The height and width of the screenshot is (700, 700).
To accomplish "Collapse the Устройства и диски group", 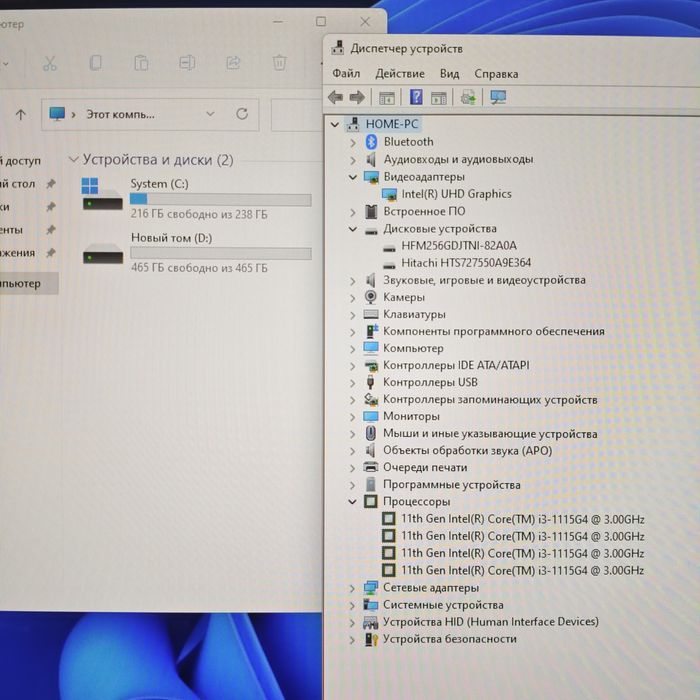I will [x=74, y=159].
